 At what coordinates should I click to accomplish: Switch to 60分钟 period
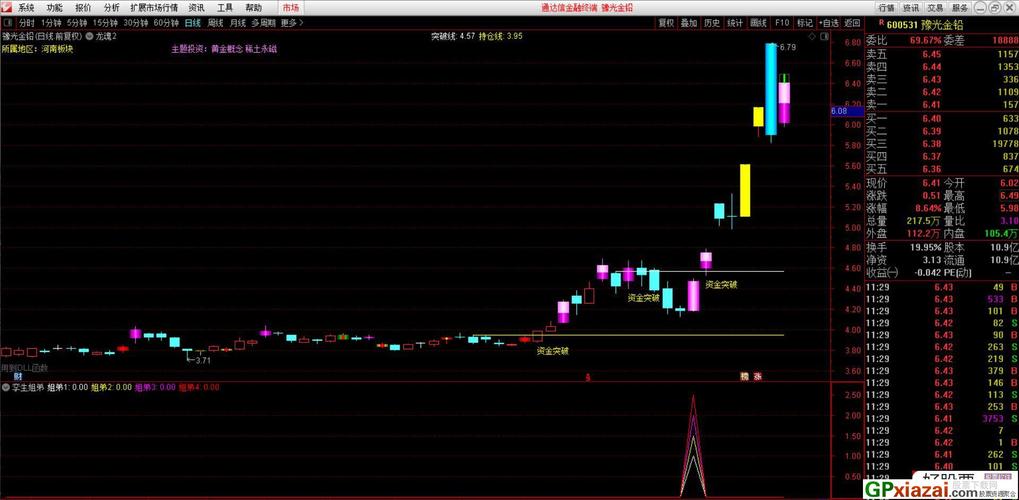(166, 23)
